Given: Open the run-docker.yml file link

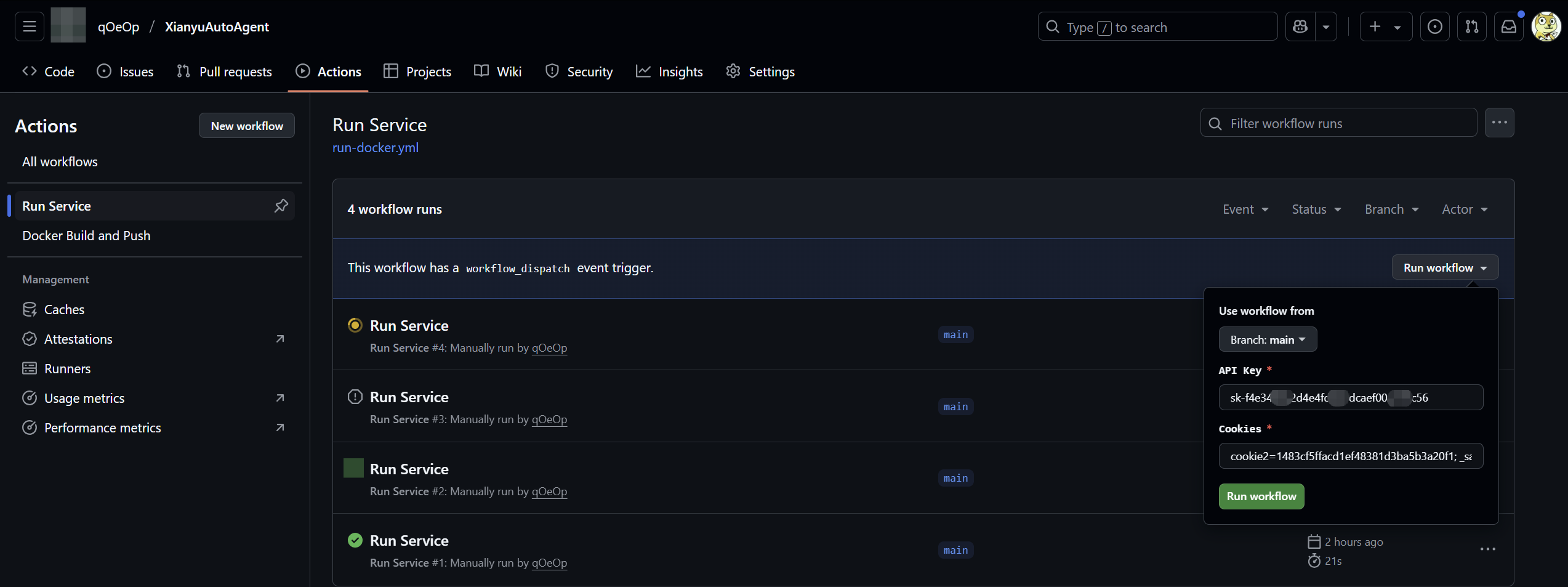Looking at the screenshot, I should click(x=376, y=148).
